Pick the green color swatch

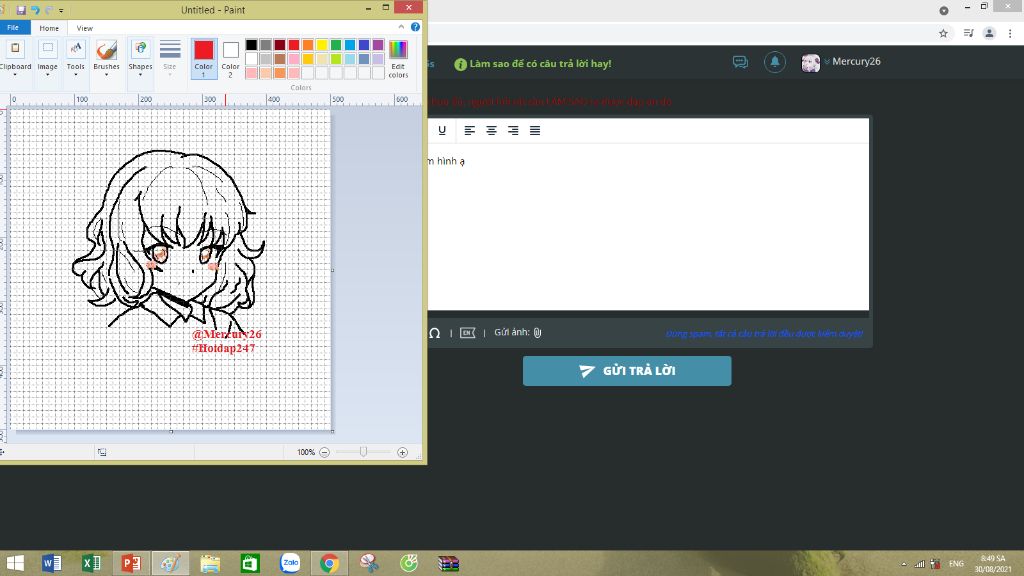click(x=336, y=44)
